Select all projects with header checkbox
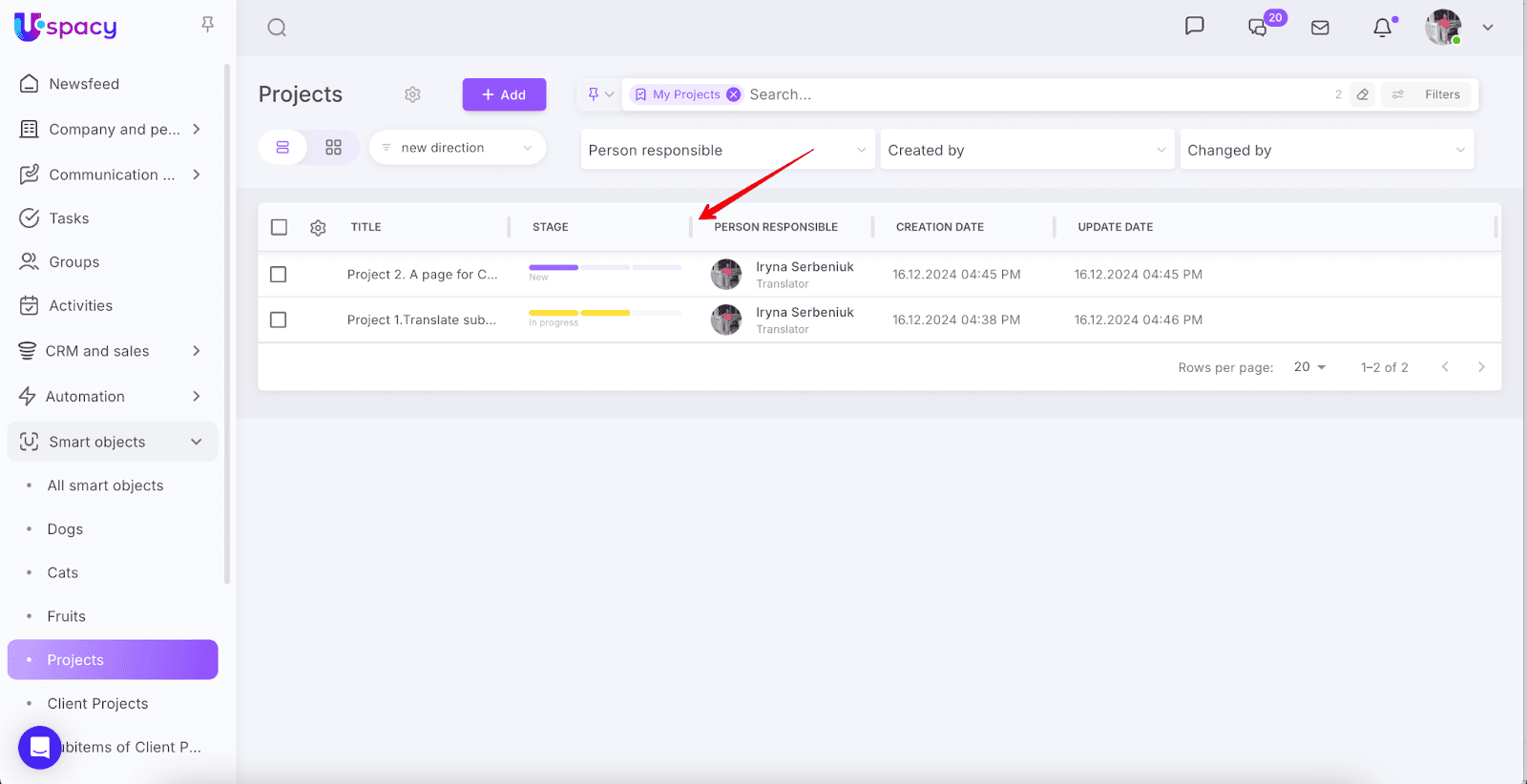Screen dimensions: 1527x784 coord(279,227)
